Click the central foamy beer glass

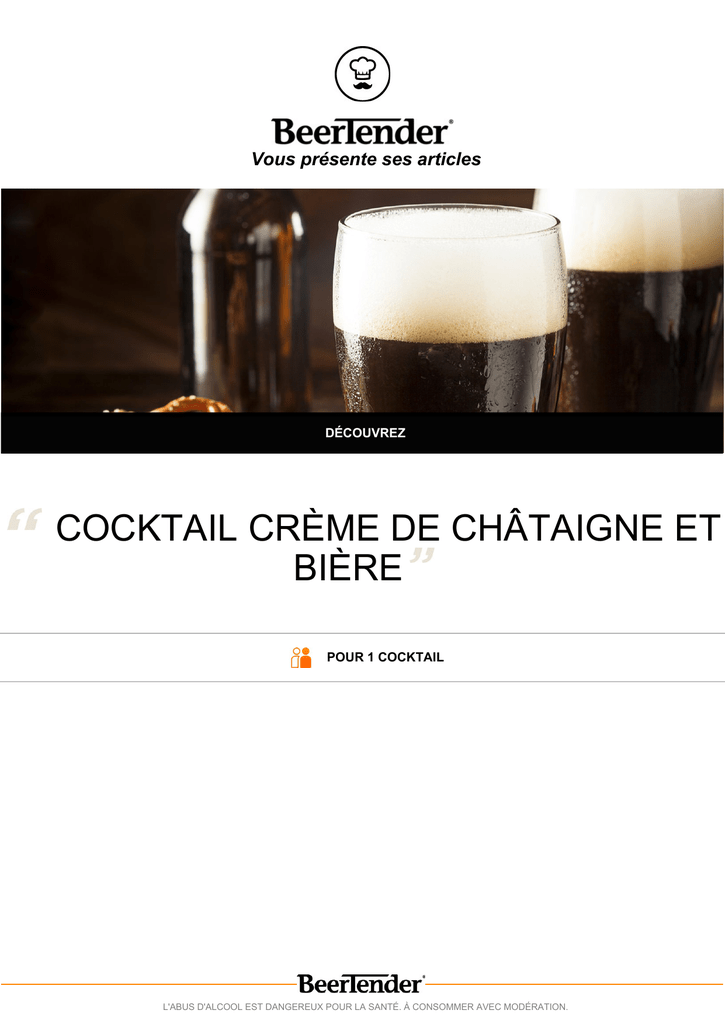450,308
